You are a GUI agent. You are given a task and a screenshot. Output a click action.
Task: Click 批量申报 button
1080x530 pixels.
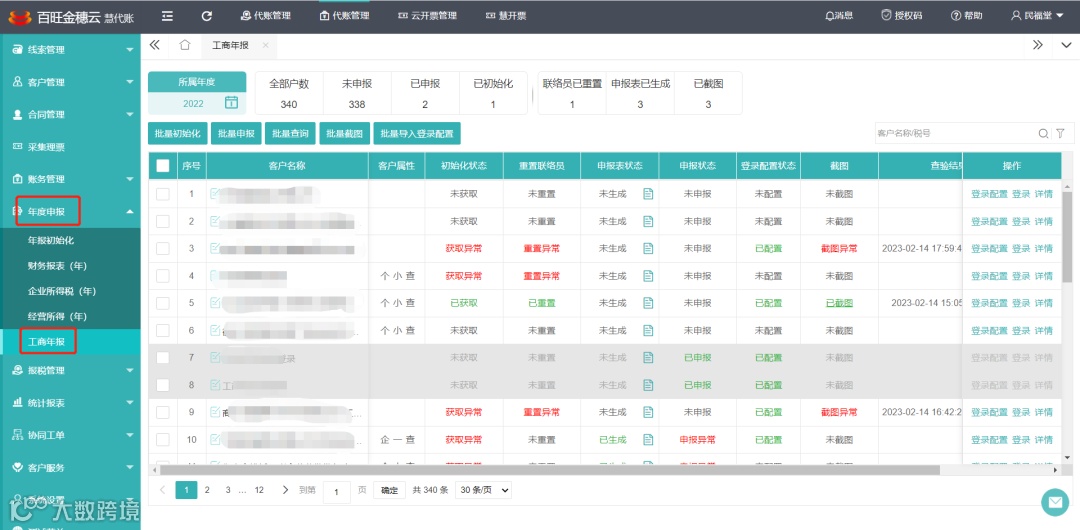pyautogui.click(x=236, y=134)
